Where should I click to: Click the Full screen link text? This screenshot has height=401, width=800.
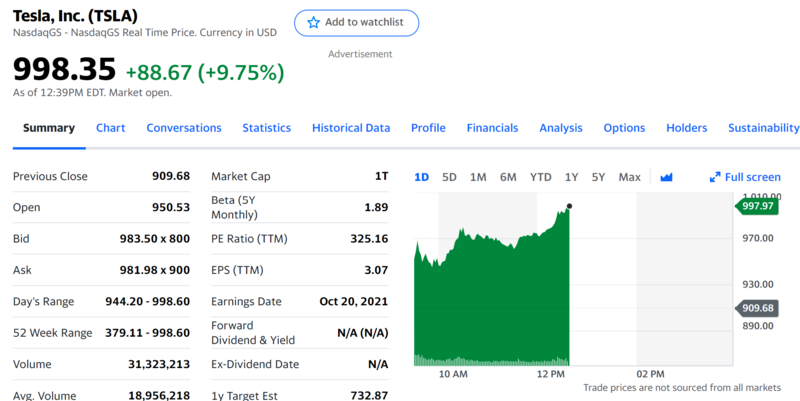[753, 177]
